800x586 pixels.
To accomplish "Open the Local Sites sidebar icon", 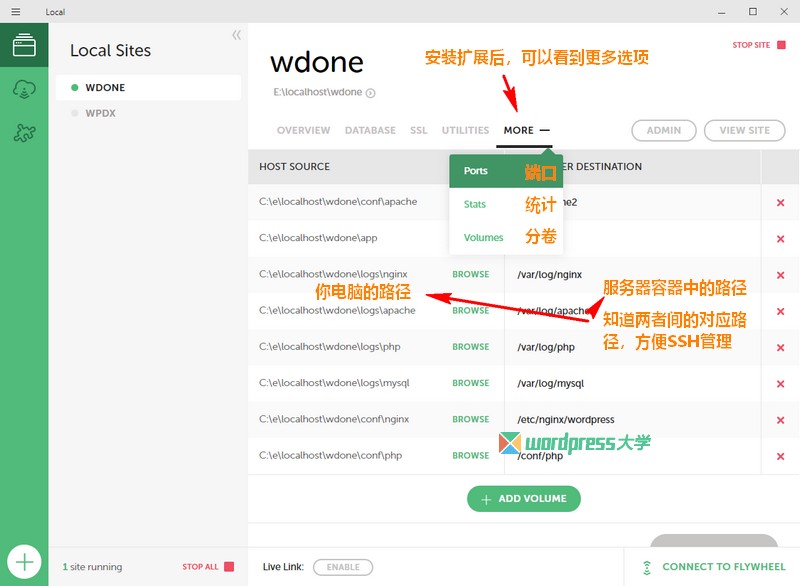I will (24, 45).
